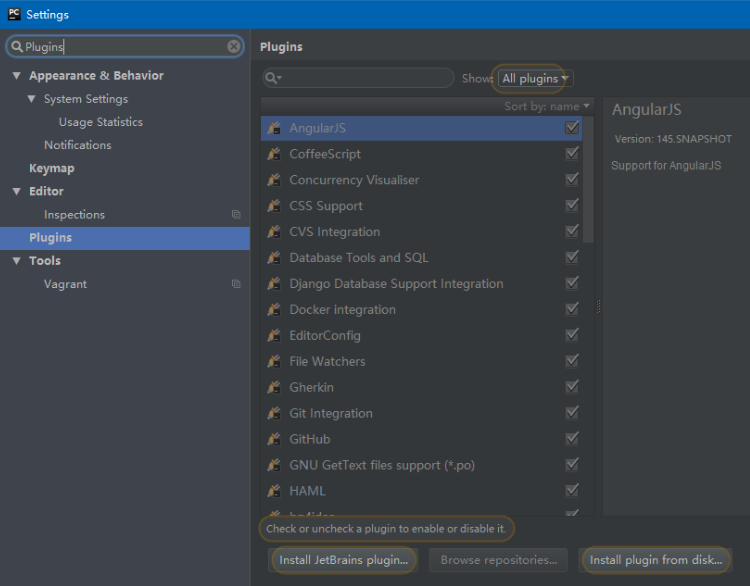This screenshot has width=750, height=586.
Task: Click the File Watchers plugin icon
Action: [274, 361]
